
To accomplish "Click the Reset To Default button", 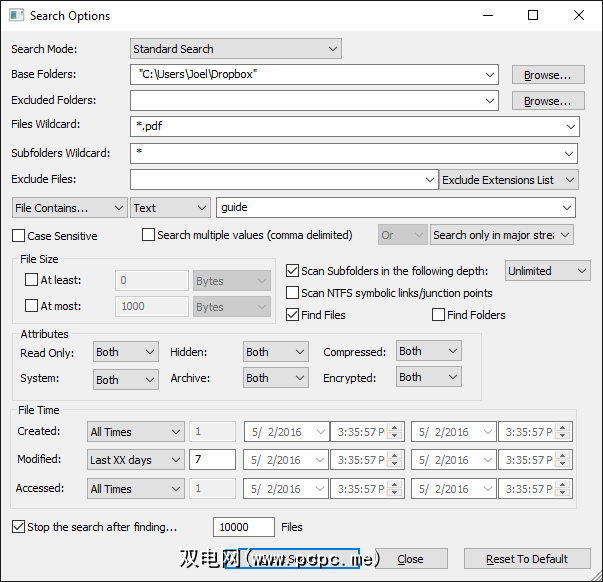I will coord(526,559).
